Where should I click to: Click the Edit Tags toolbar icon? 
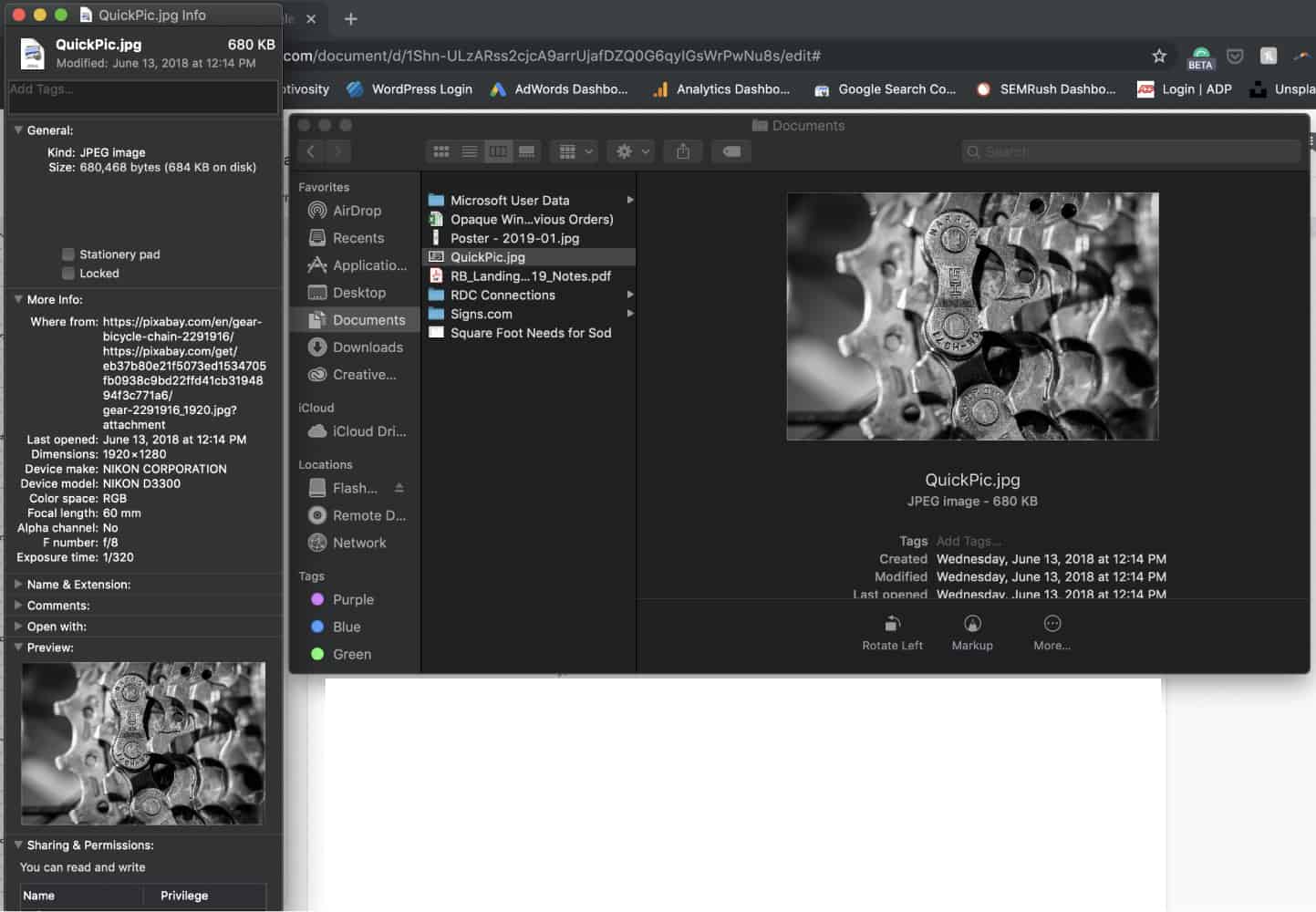[x=731, y=151]
